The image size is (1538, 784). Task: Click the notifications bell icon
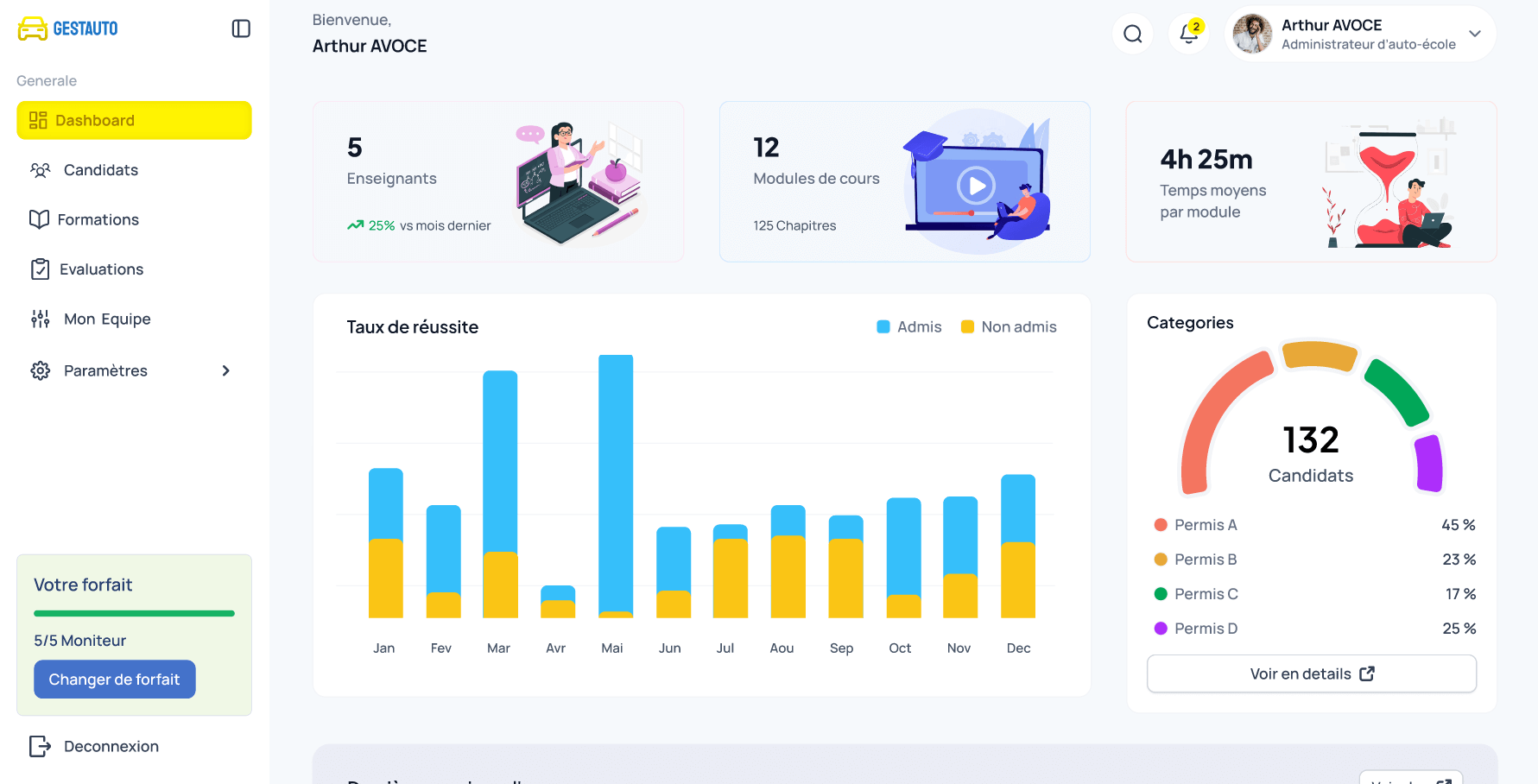click(x=1187, y=35)
